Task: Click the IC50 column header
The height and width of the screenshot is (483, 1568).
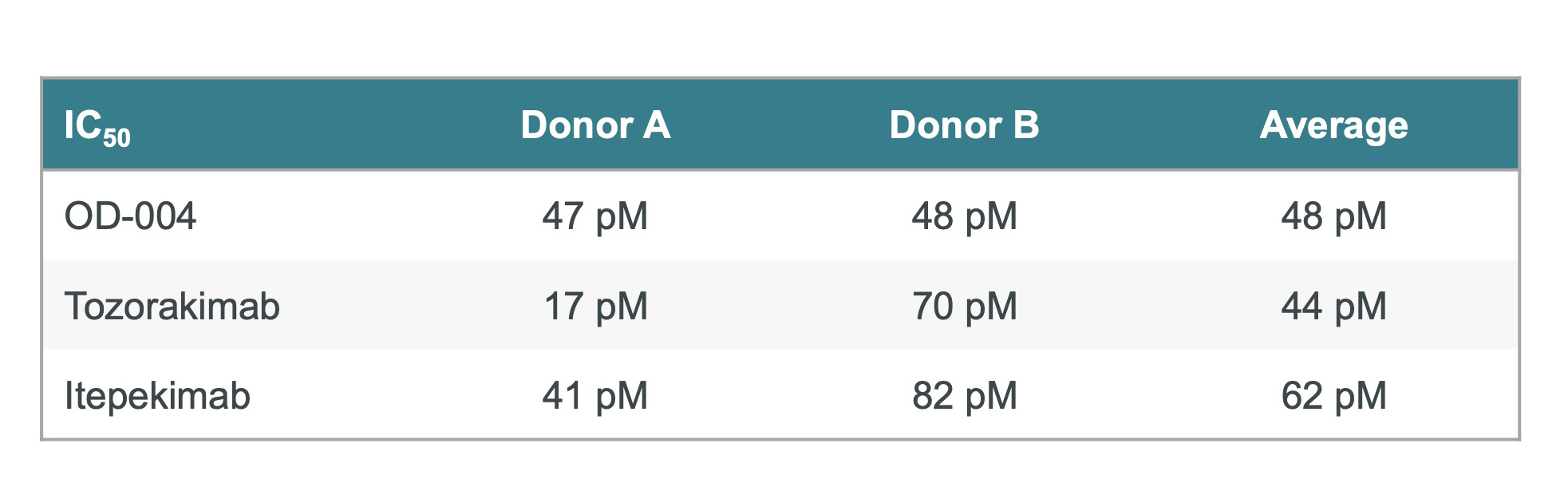Action: (97, 126)
